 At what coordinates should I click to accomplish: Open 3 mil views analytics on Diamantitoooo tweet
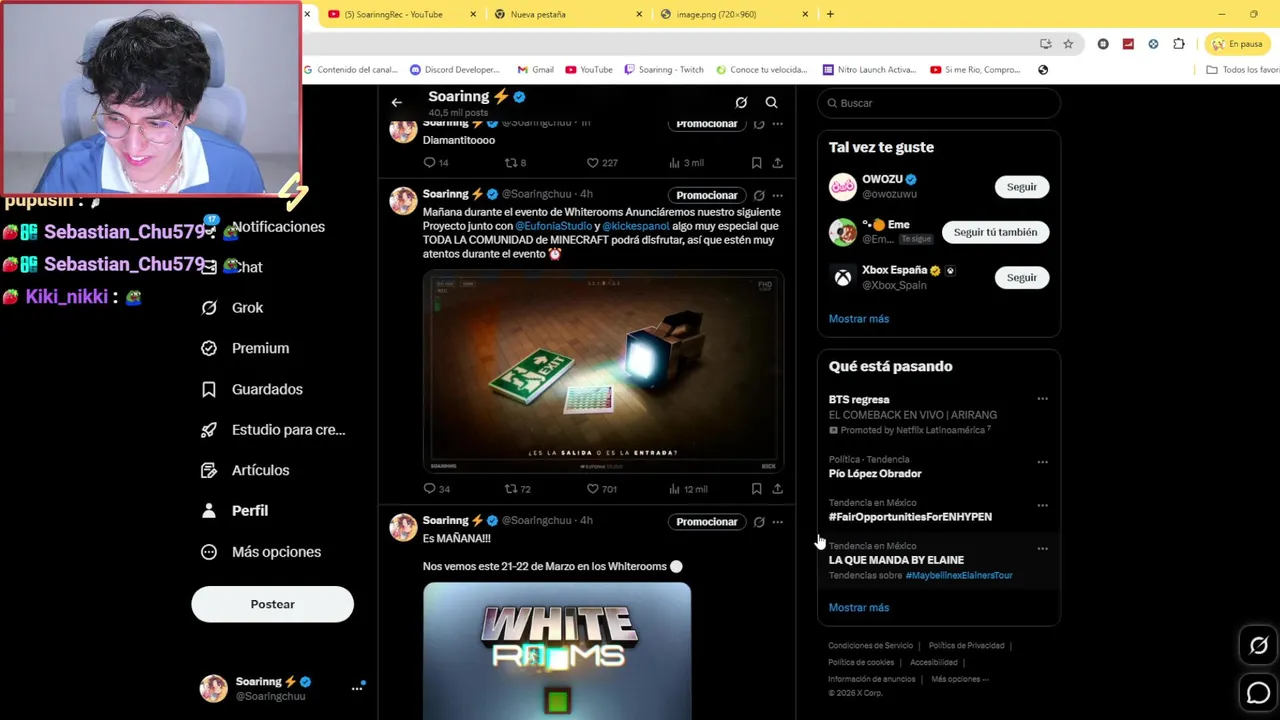pyautogui.click(x=686, y=162)
